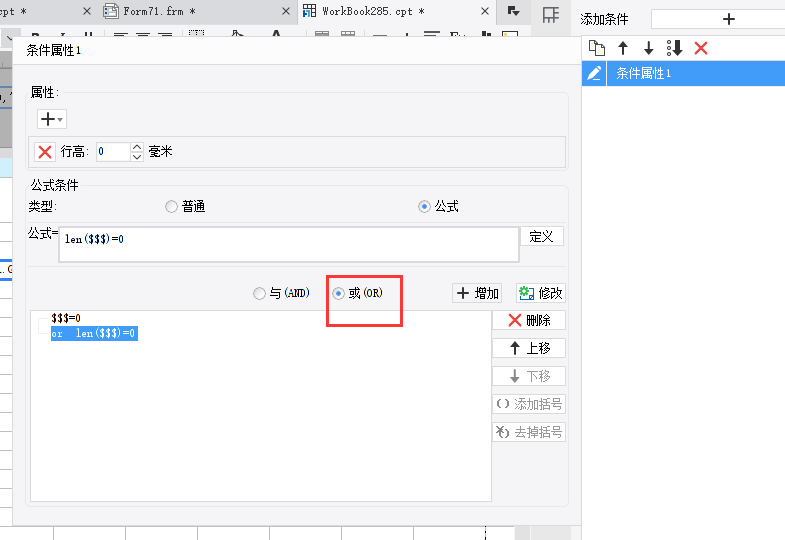Click the 上移 button
This screenshot has width=785, height=540.
point(529,348)
